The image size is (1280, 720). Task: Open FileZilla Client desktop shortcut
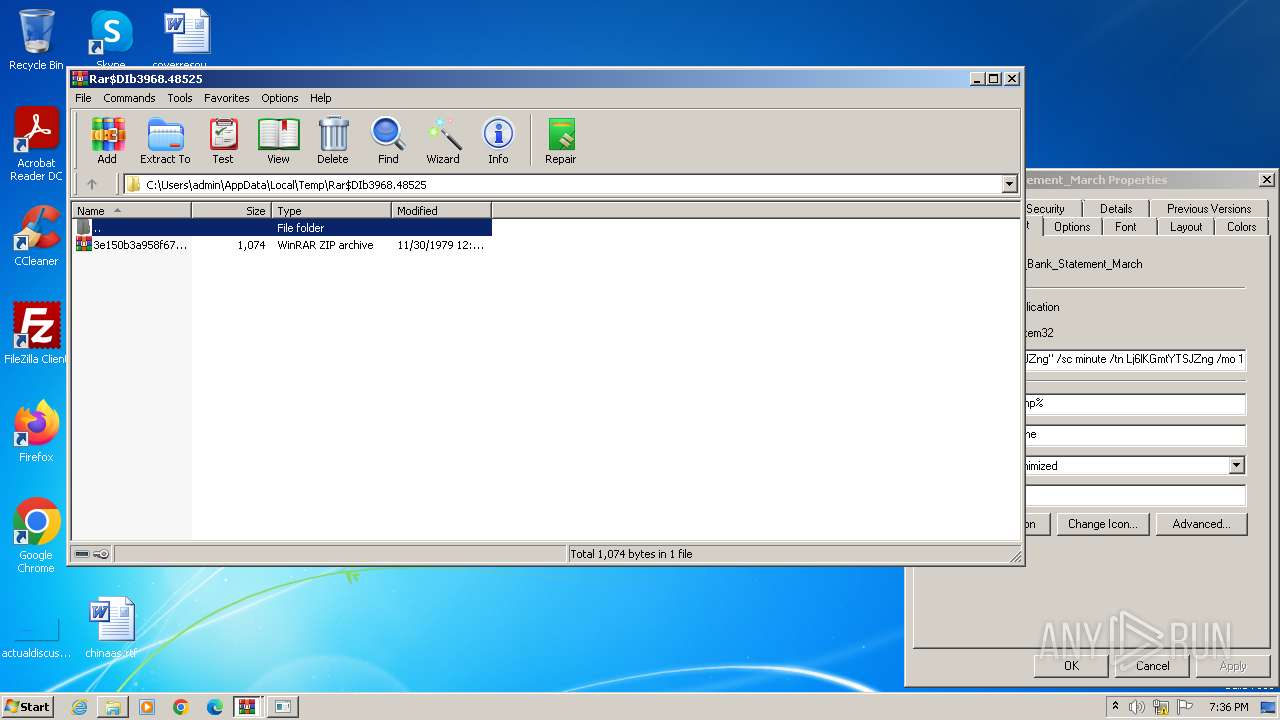(36, 333)
